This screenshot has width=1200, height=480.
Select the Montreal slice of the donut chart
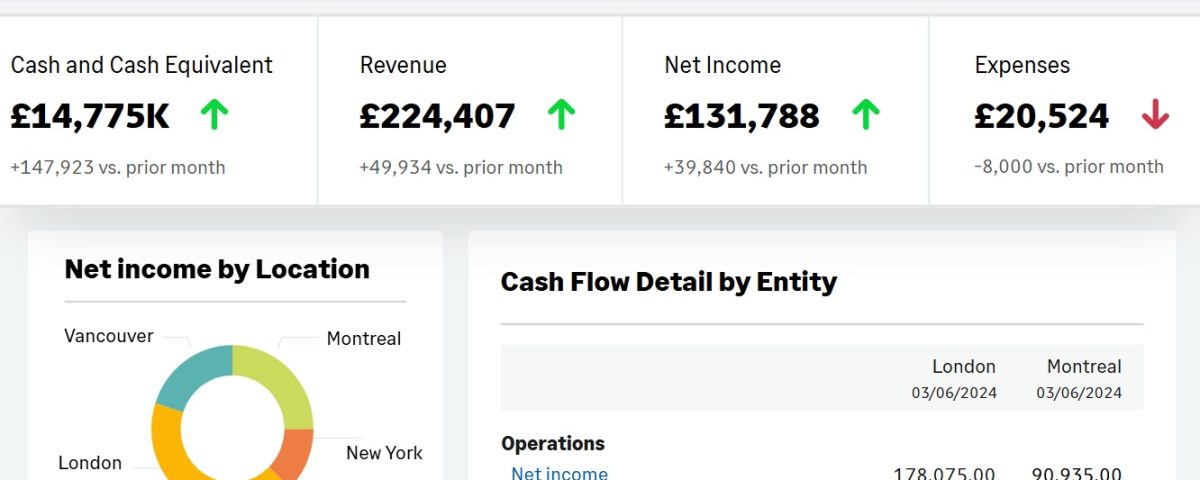click(278, 385)
